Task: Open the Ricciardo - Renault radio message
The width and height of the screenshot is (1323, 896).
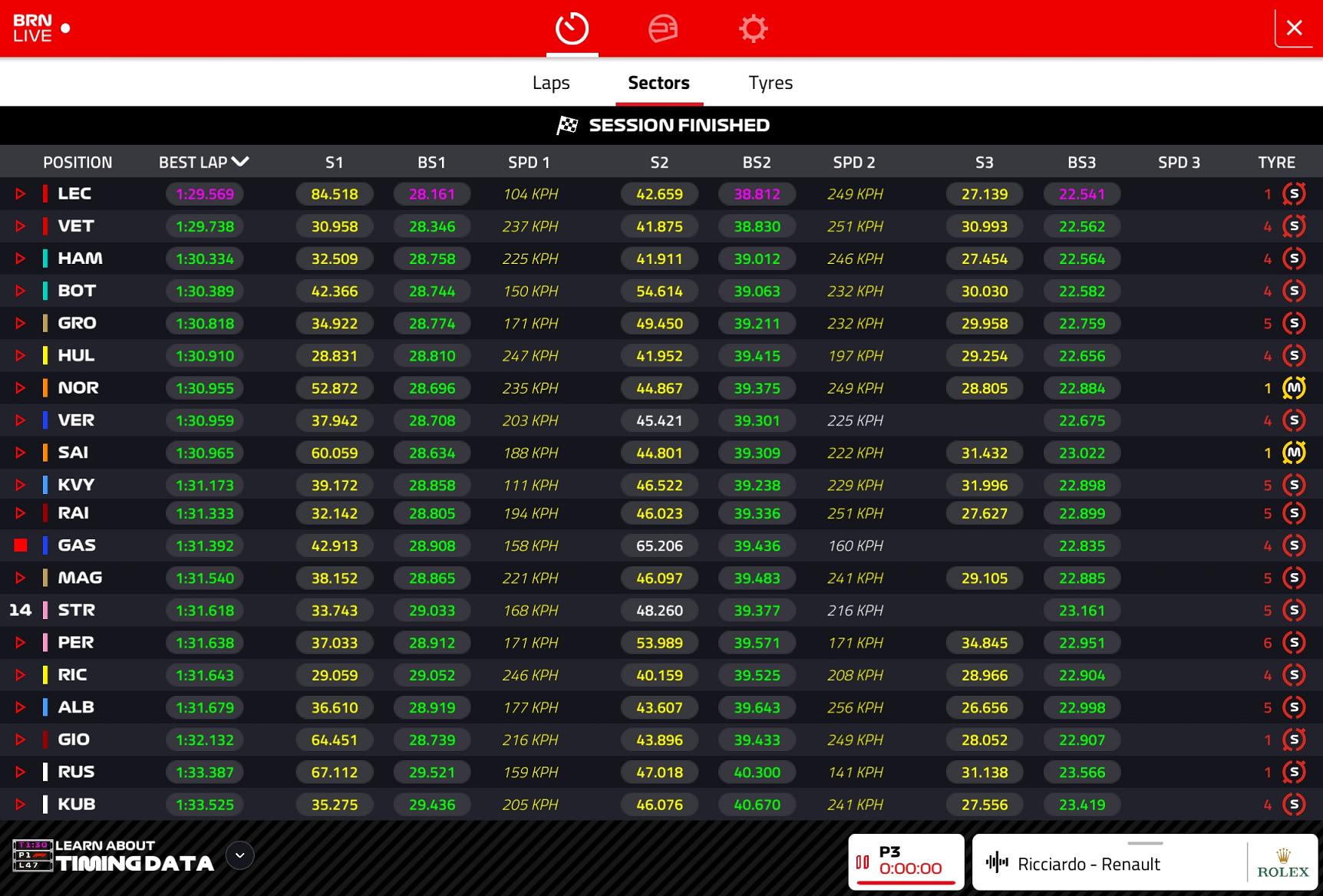Action: [x=1089, y=865]
